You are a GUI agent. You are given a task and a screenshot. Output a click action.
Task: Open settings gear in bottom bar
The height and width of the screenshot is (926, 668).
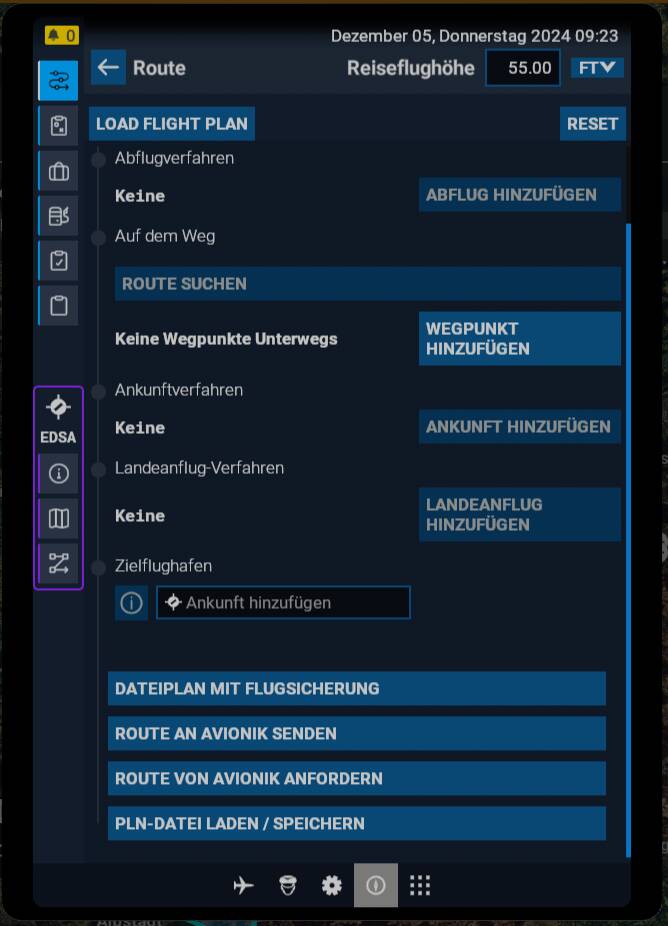point(331,885)
